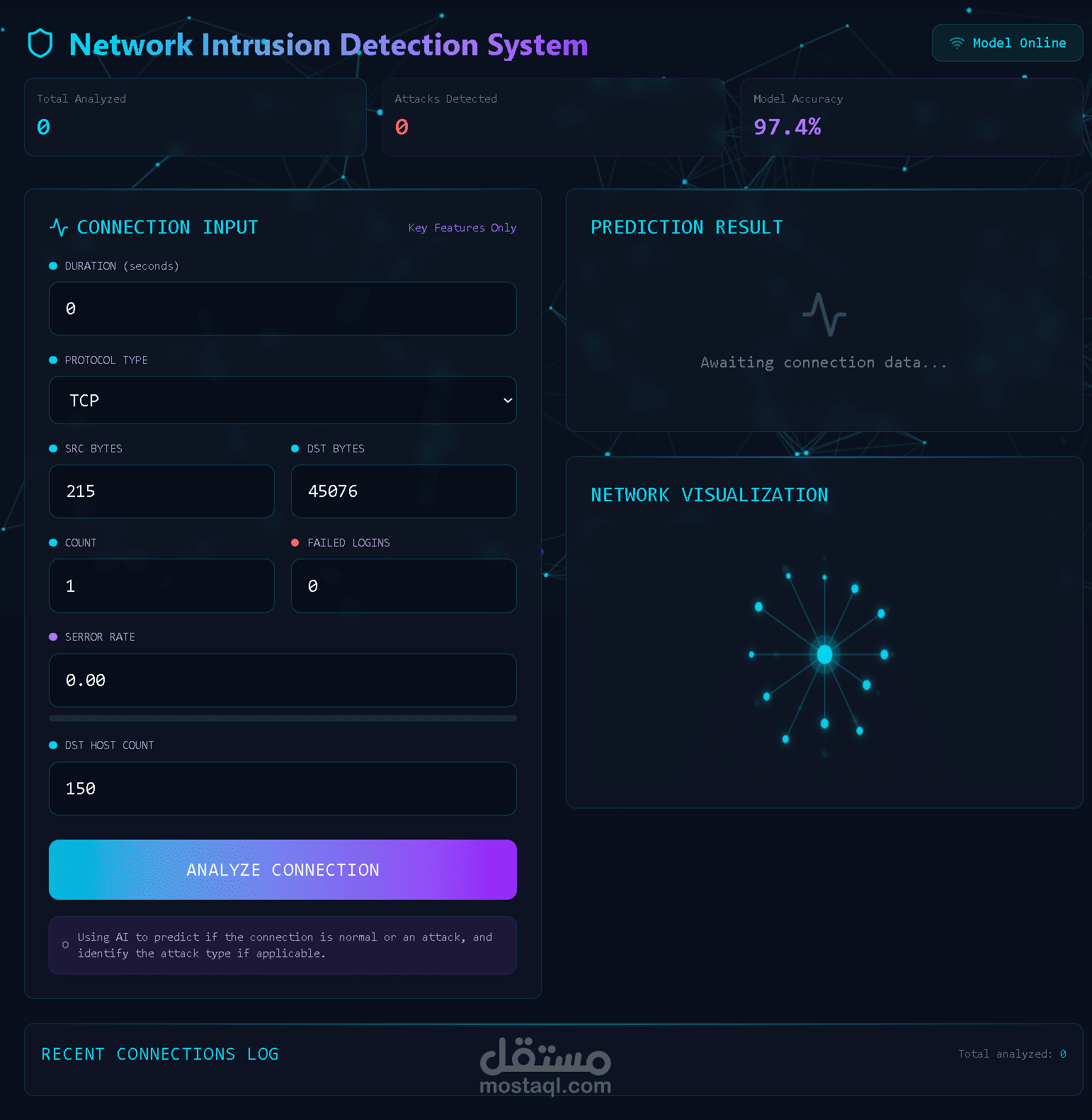Click the Protocol Type dropdown chevron arrow
Screen dimensions: 1092x1120
tap(508, 400)
